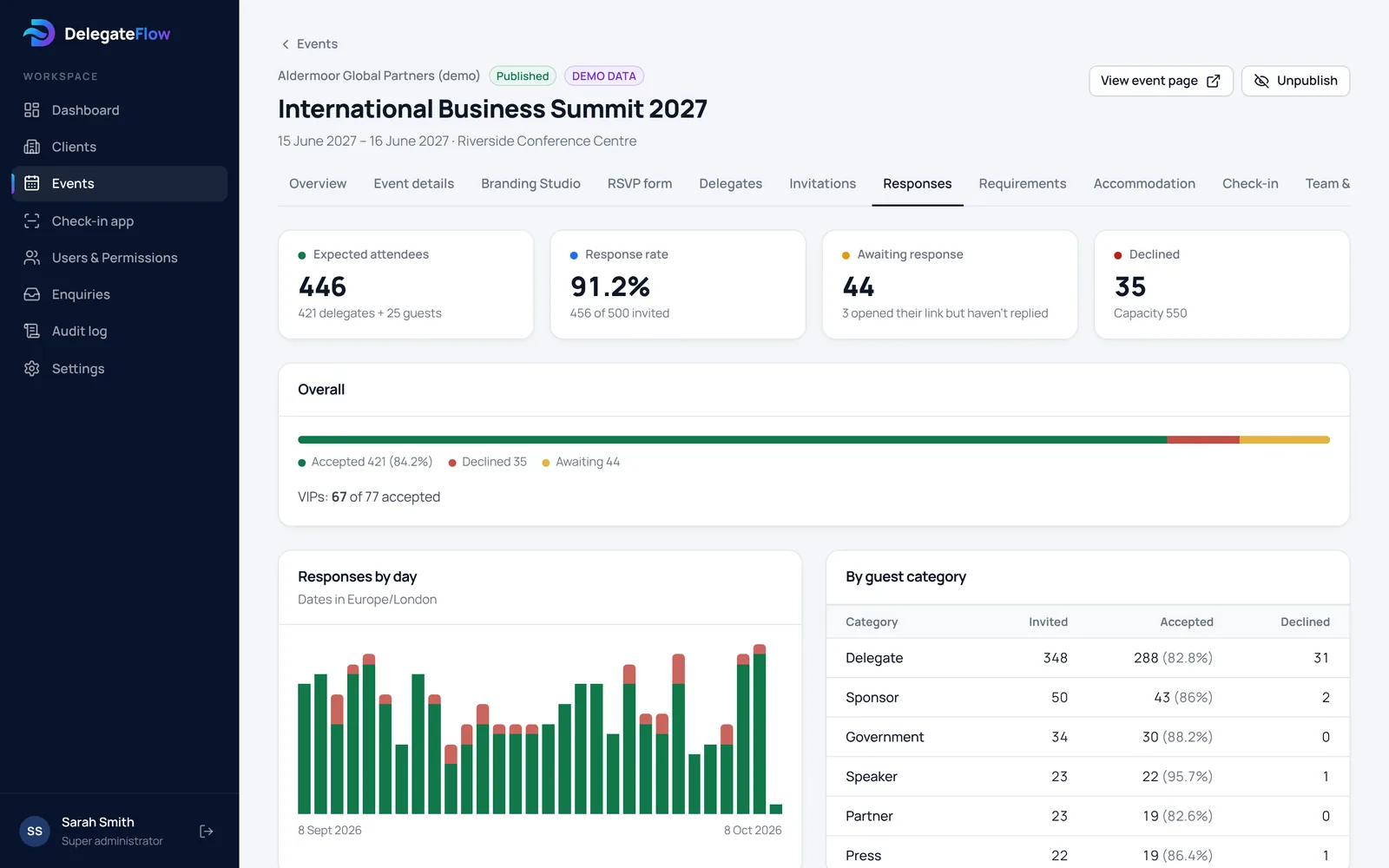Click Aldermoor Global Partners (demo) client name

(x=379, y=76)
